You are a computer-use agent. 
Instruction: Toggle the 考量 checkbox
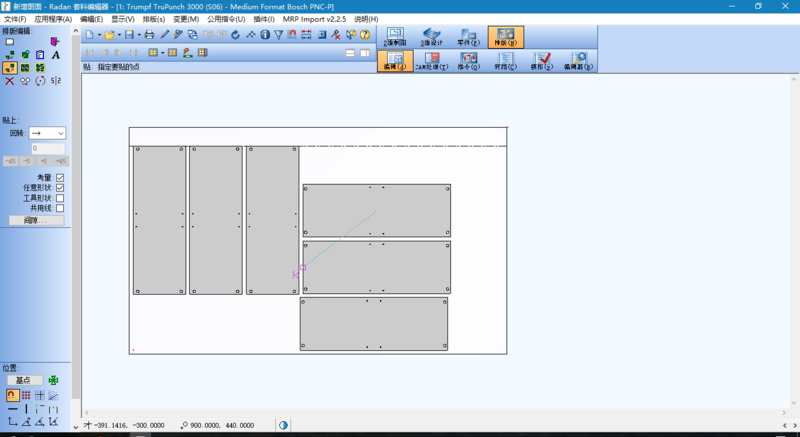click(60, 178)
